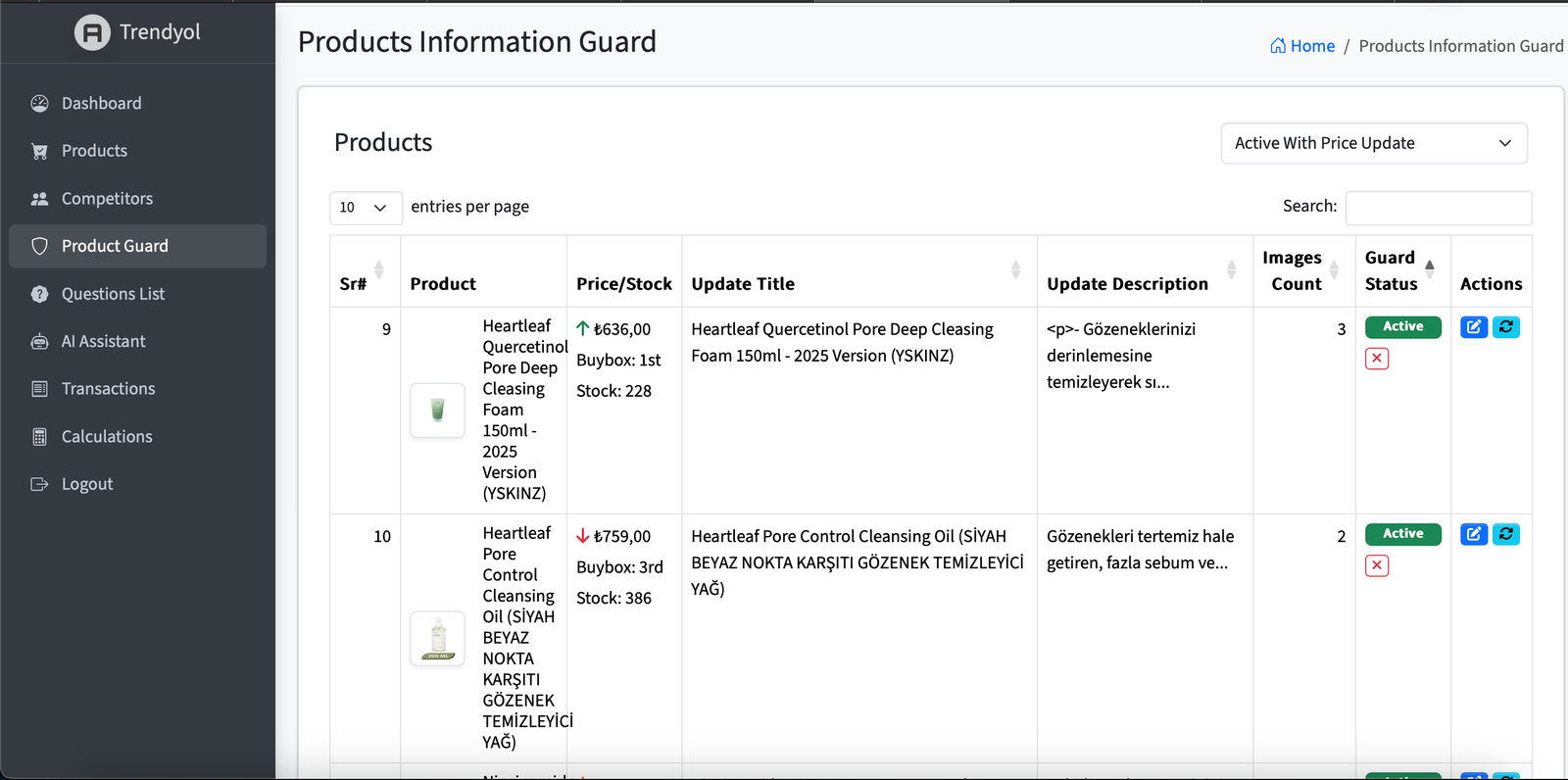Select Product Guard in sidebar

(137, 246)
